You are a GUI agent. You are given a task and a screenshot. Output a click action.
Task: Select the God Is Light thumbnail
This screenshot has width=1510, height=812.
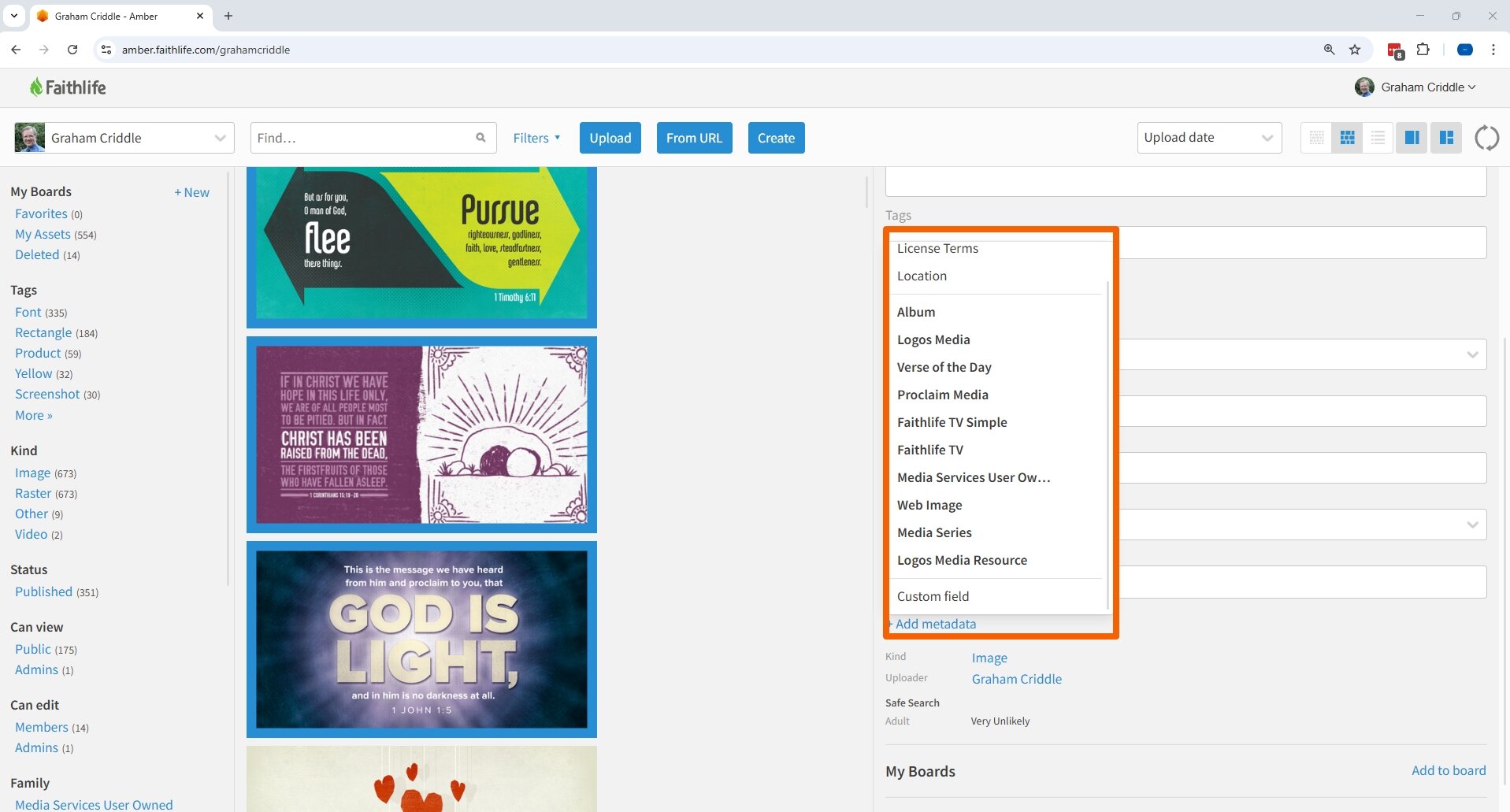click(x=421, y=640)
